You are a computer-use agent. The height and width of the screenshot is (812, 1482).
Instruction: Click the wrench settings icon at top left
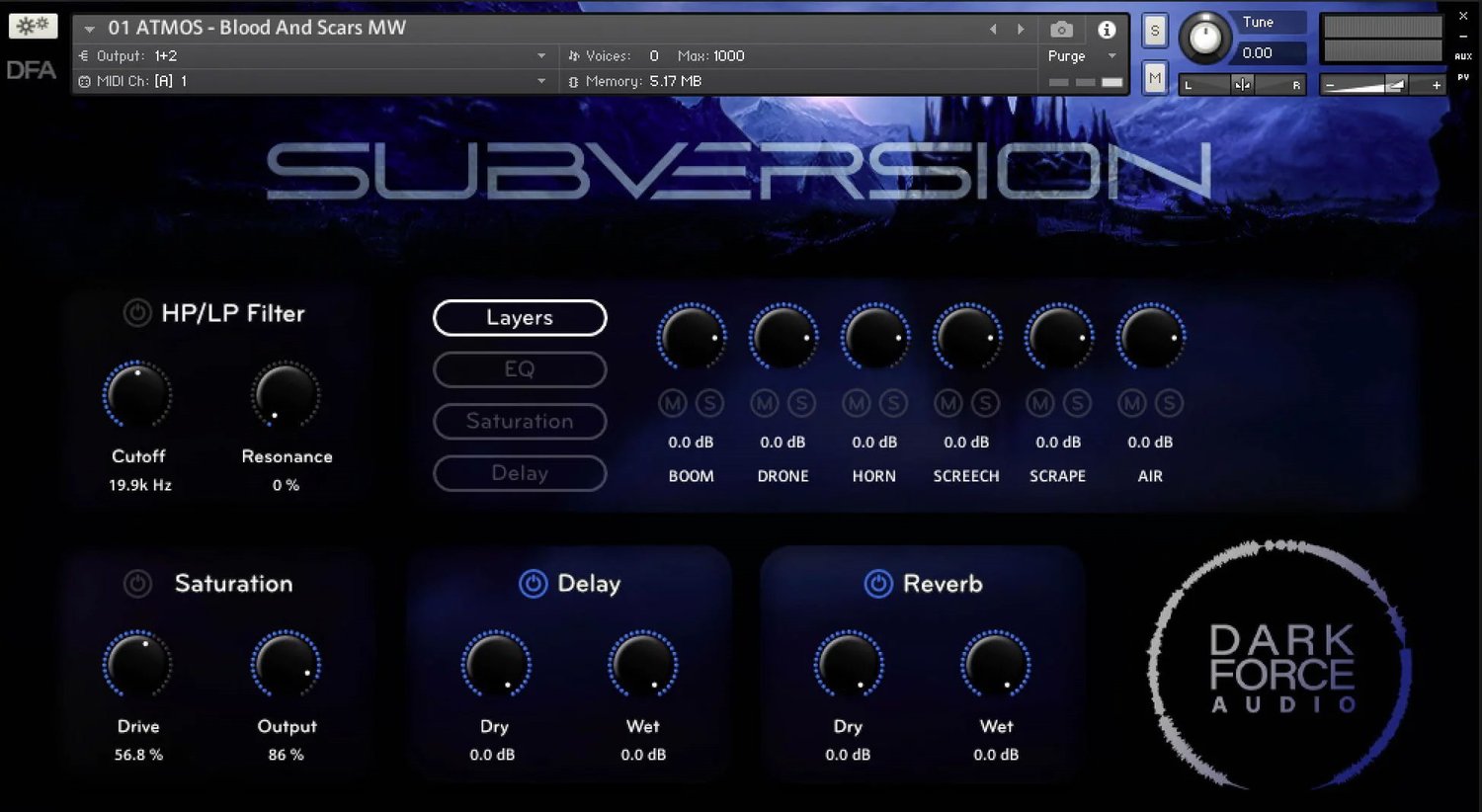click(33, 26)
